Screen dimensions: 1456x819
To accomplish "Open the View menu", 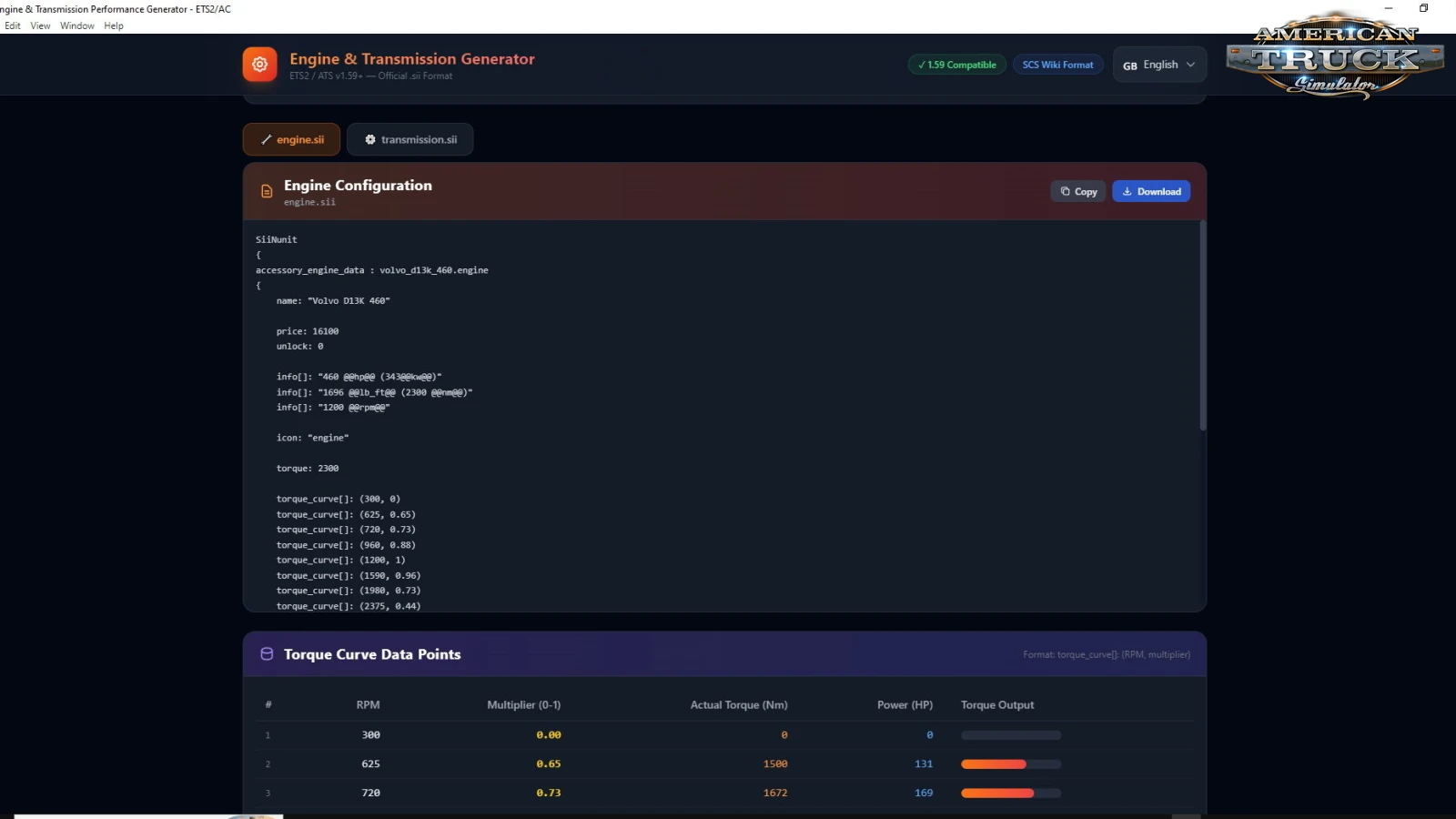I will point(40,25).
